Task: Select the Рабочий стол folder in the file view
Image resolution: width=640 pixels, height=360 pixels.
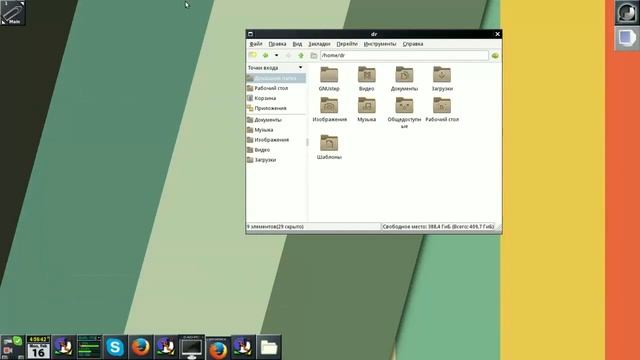Action: pos(442,106)
